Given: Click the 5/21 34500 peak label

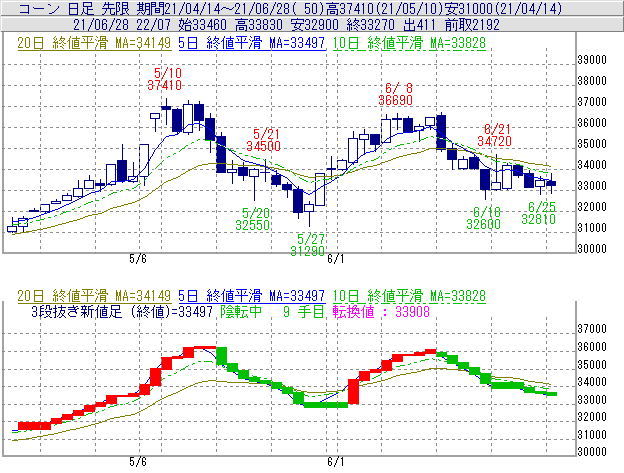Looking at the screenshot, I should pyautogui.click(x=263, y=140).
